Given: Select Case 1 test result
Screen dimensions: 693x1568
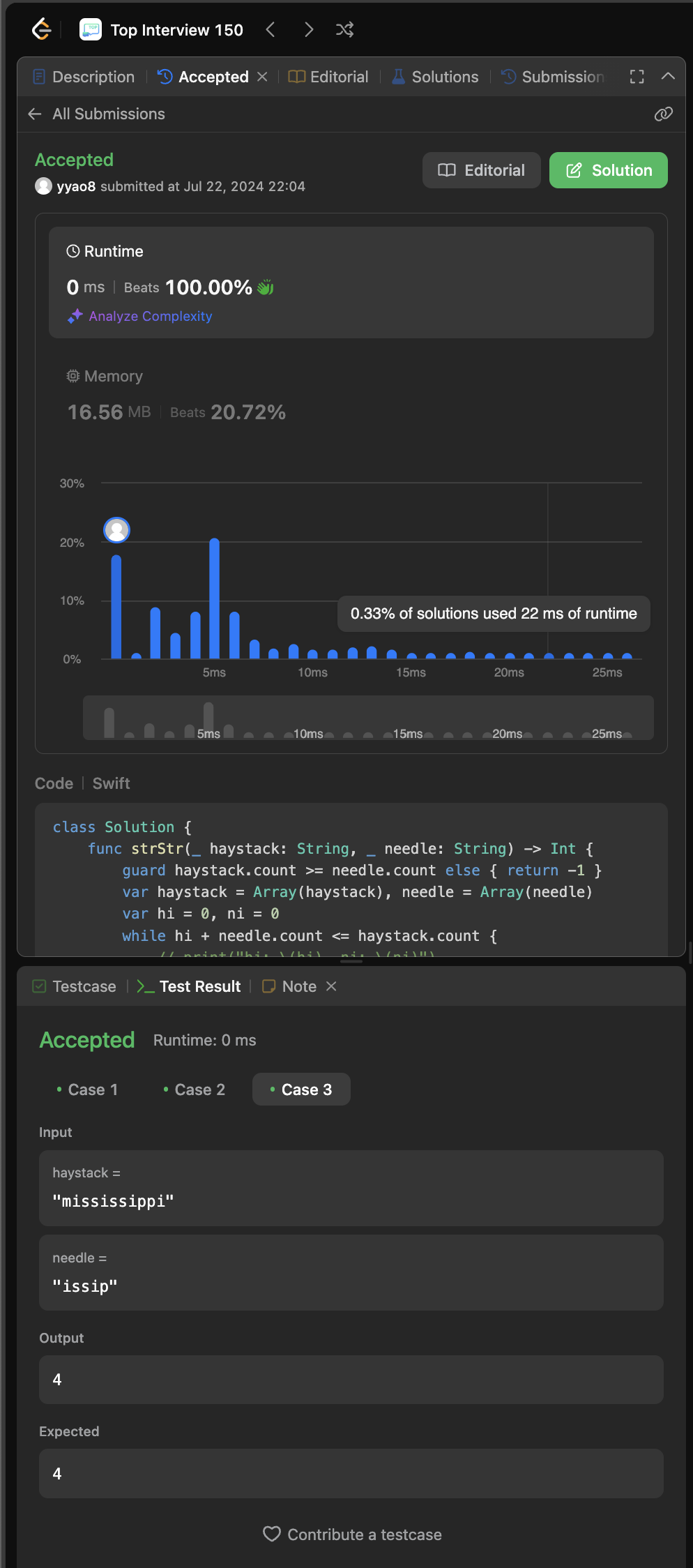Looking at the screenshot, I should click(88, 1090).
